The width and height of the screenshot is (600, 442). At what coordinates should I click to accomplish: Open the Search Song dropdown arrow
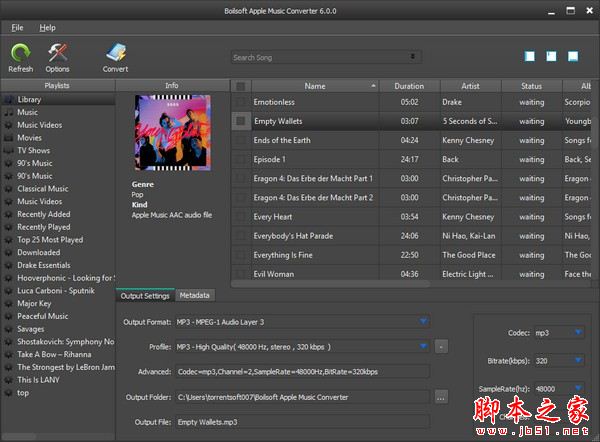click(412, 57)
